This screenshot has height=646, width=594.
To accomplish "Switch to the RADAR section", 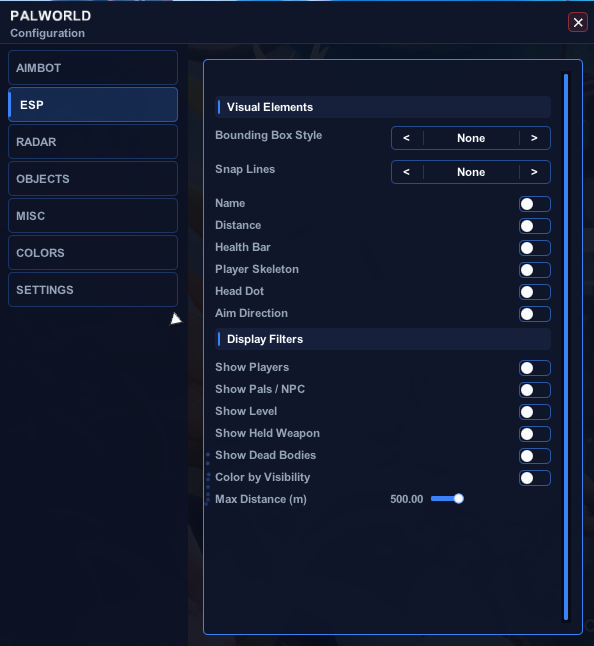I will [93, 142].
